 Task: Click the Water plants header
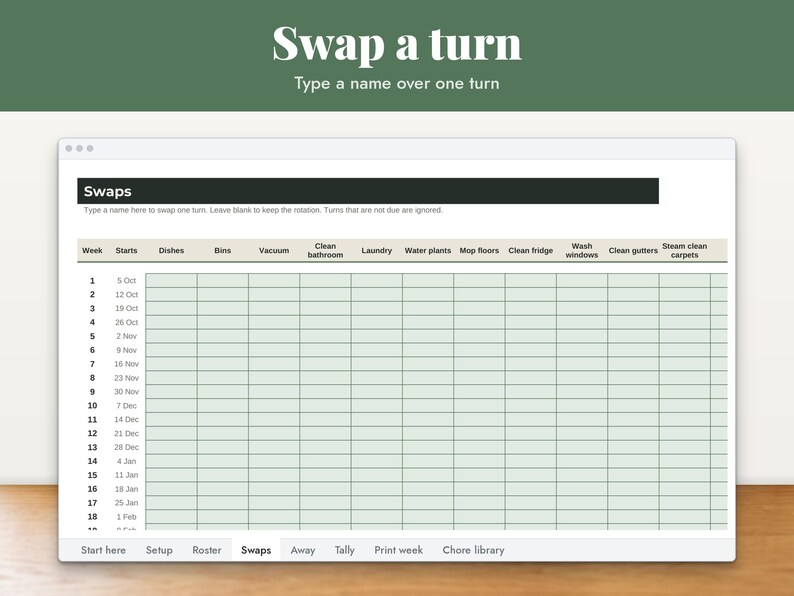click(x=428, y=251)
